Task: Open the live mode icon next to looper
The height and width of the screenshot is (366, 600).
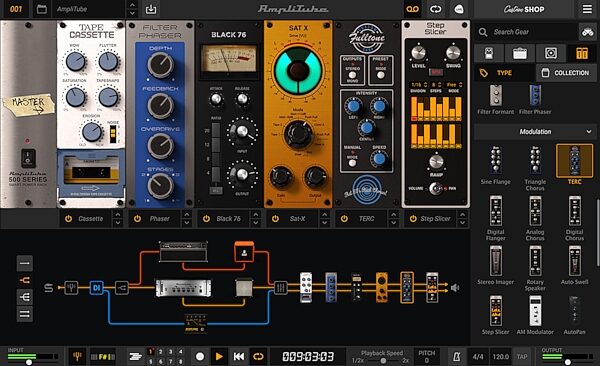Action: 458,9
